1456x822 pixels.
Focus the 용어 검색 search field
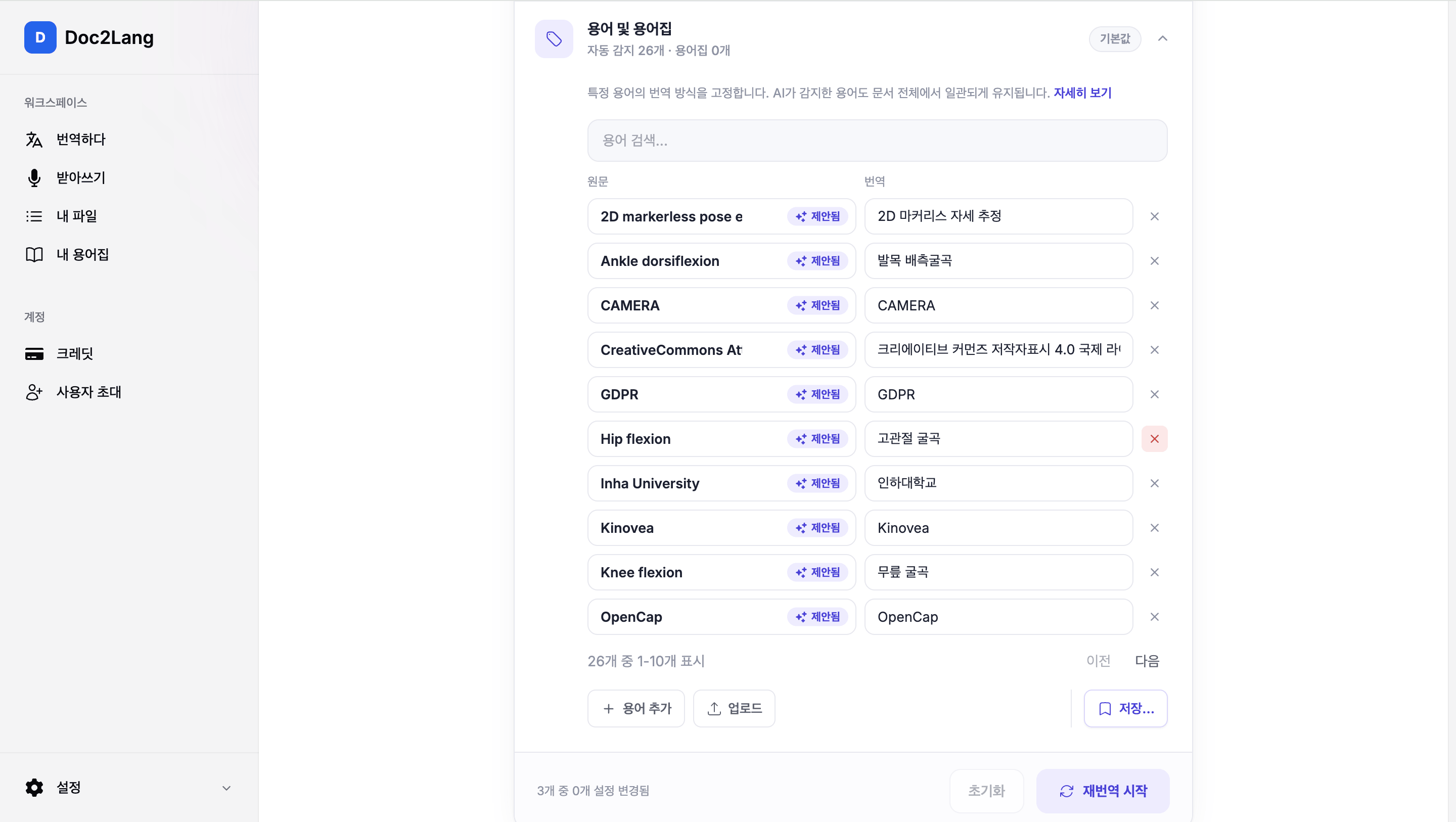[877, 140]
